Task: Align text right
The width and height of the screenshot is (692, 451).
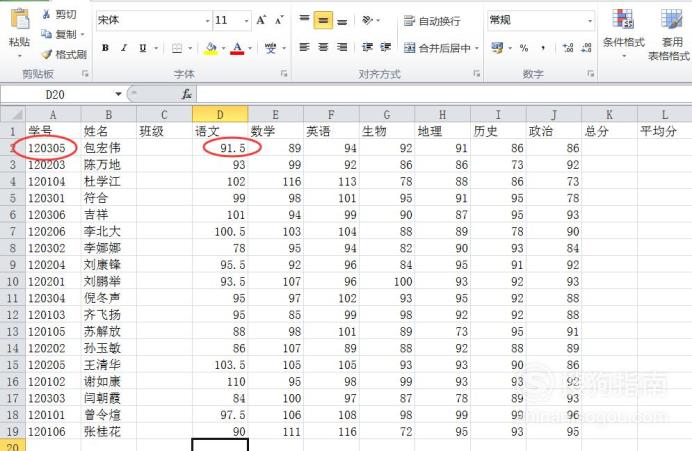Action: [x=342, y=47]
